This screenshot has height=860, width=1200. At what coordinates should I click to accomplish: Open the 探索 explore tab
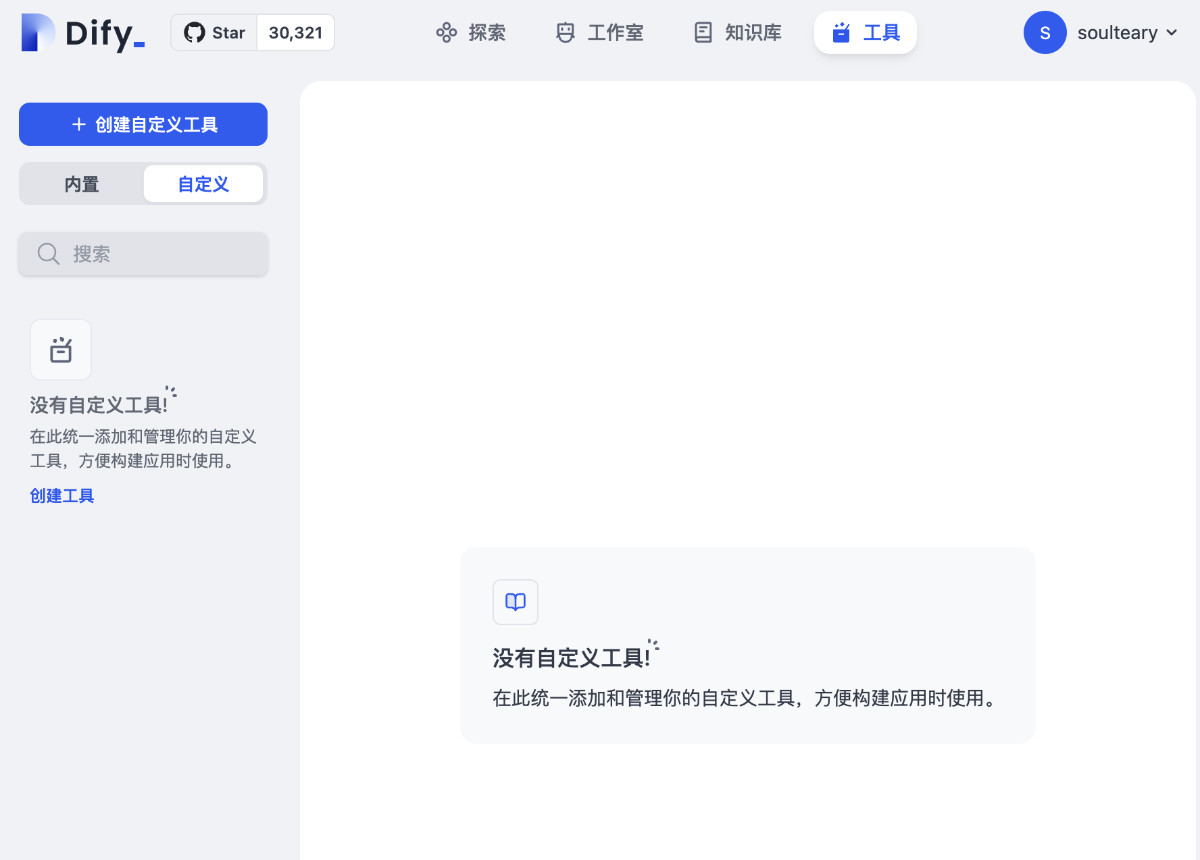point(487,33)
